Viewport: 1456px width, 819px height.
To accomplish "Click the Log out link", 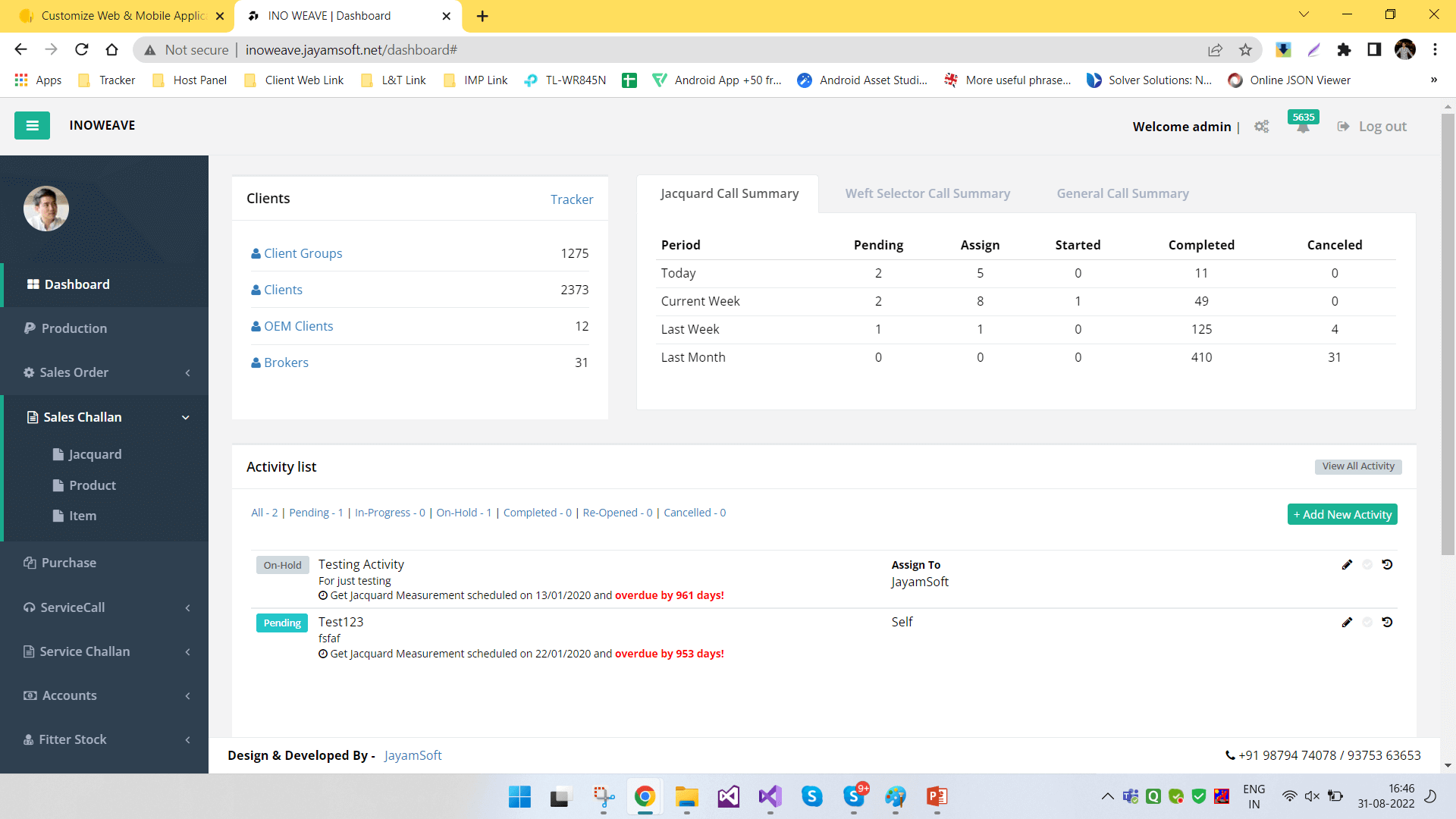I will [x=1372, y=127].
